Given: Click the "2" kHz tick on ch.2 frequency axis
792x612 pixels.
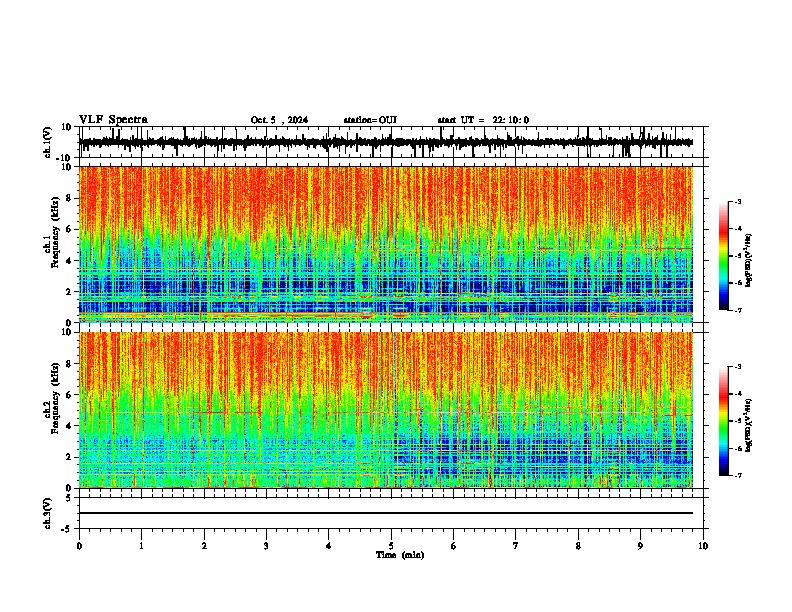Looking at the screenshot, I should tap(69, 457).
